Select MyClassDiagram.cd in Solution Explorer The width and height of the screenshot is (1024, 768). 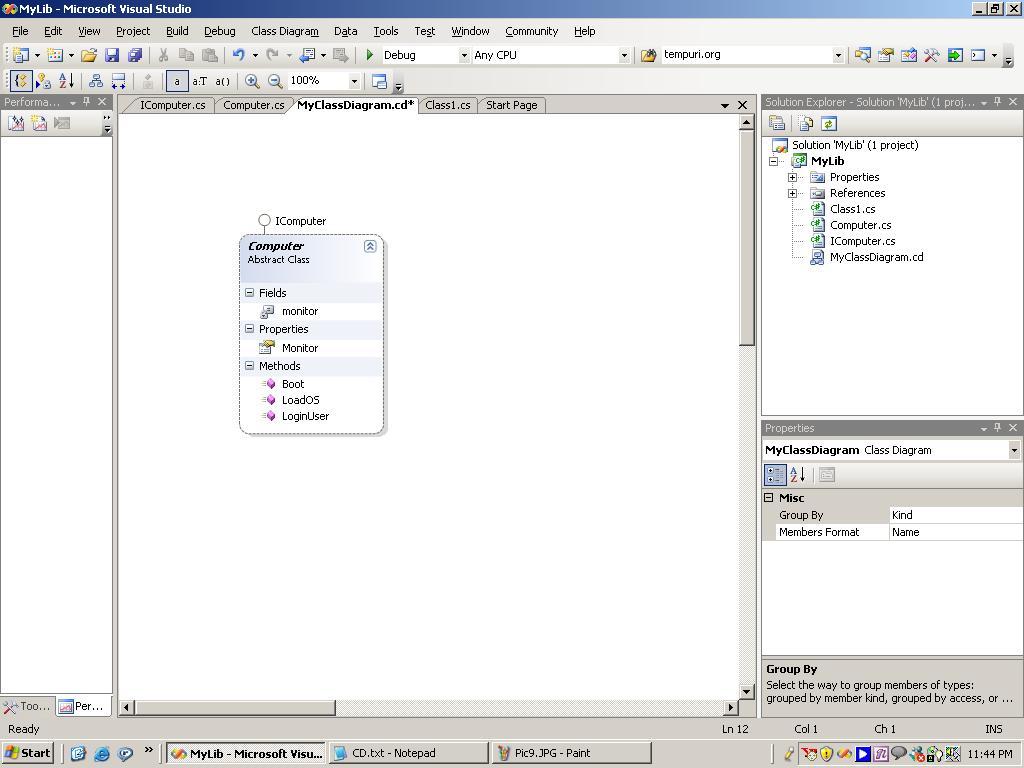[x=876, y=257]
